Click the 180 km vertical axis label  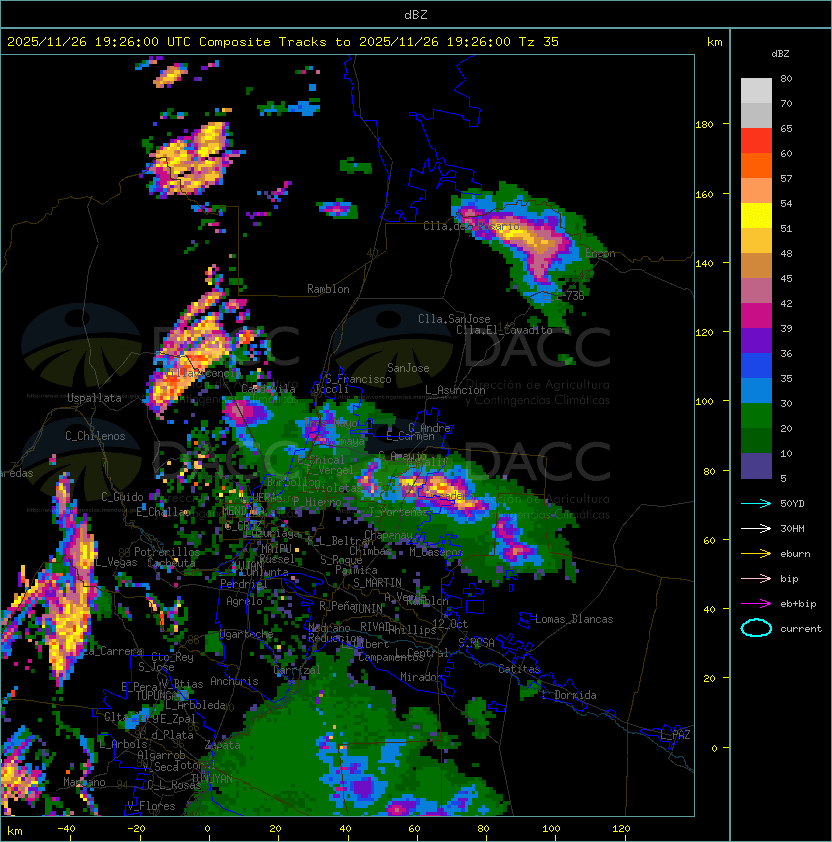[x=704, y=125]
